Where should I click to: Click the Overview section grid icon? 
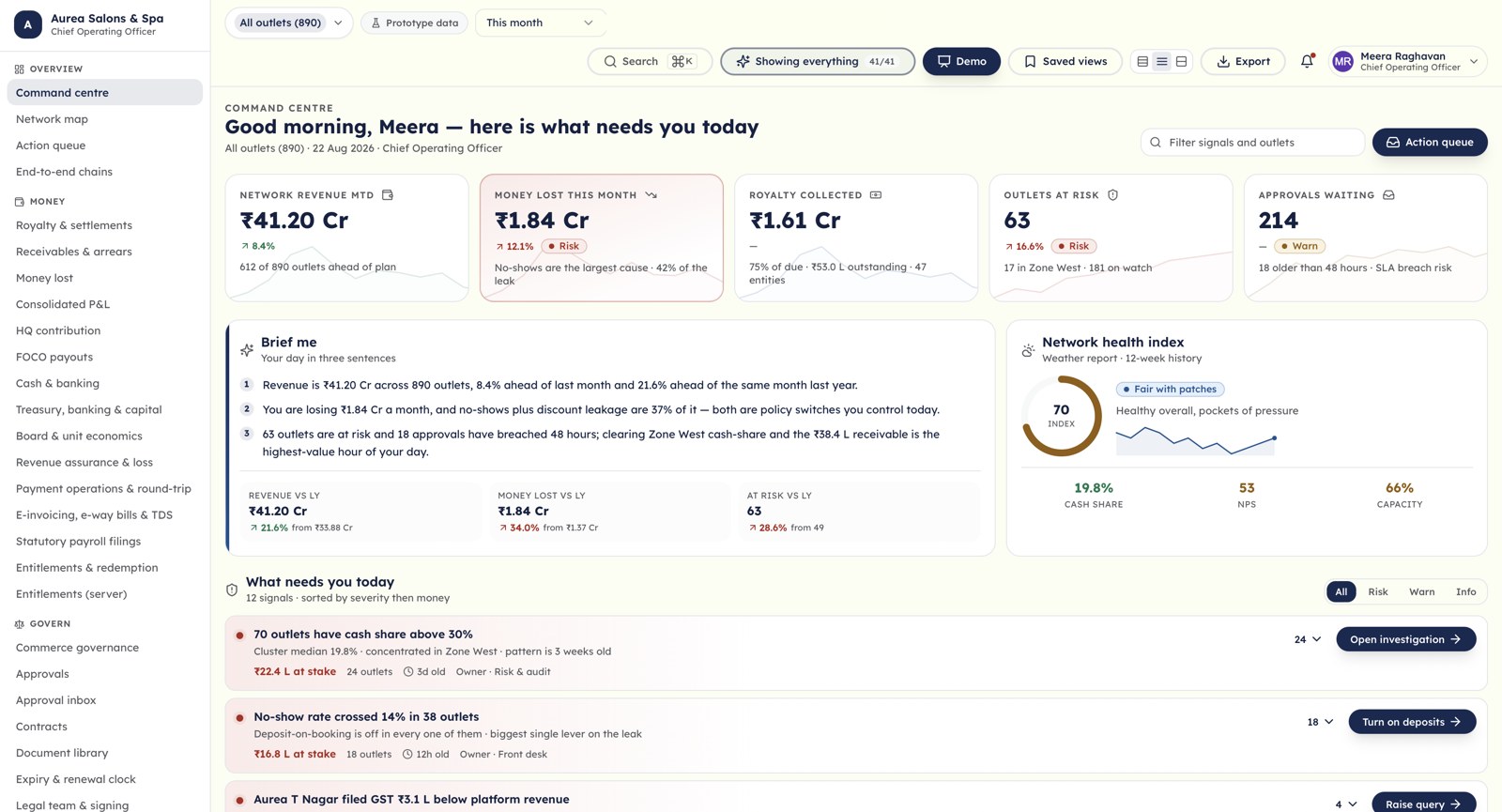point(20,69)
